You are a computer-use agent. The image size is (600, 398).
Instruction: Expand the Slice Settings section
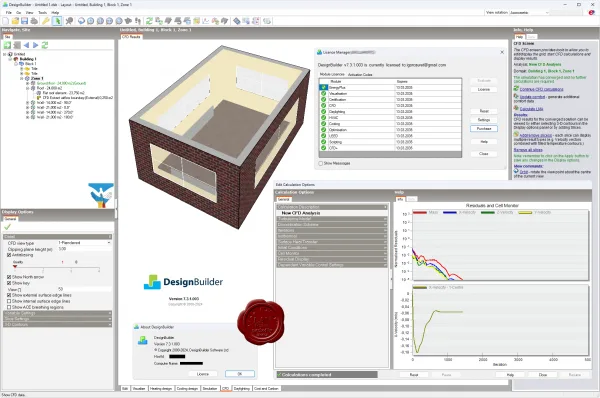[57, 319]
